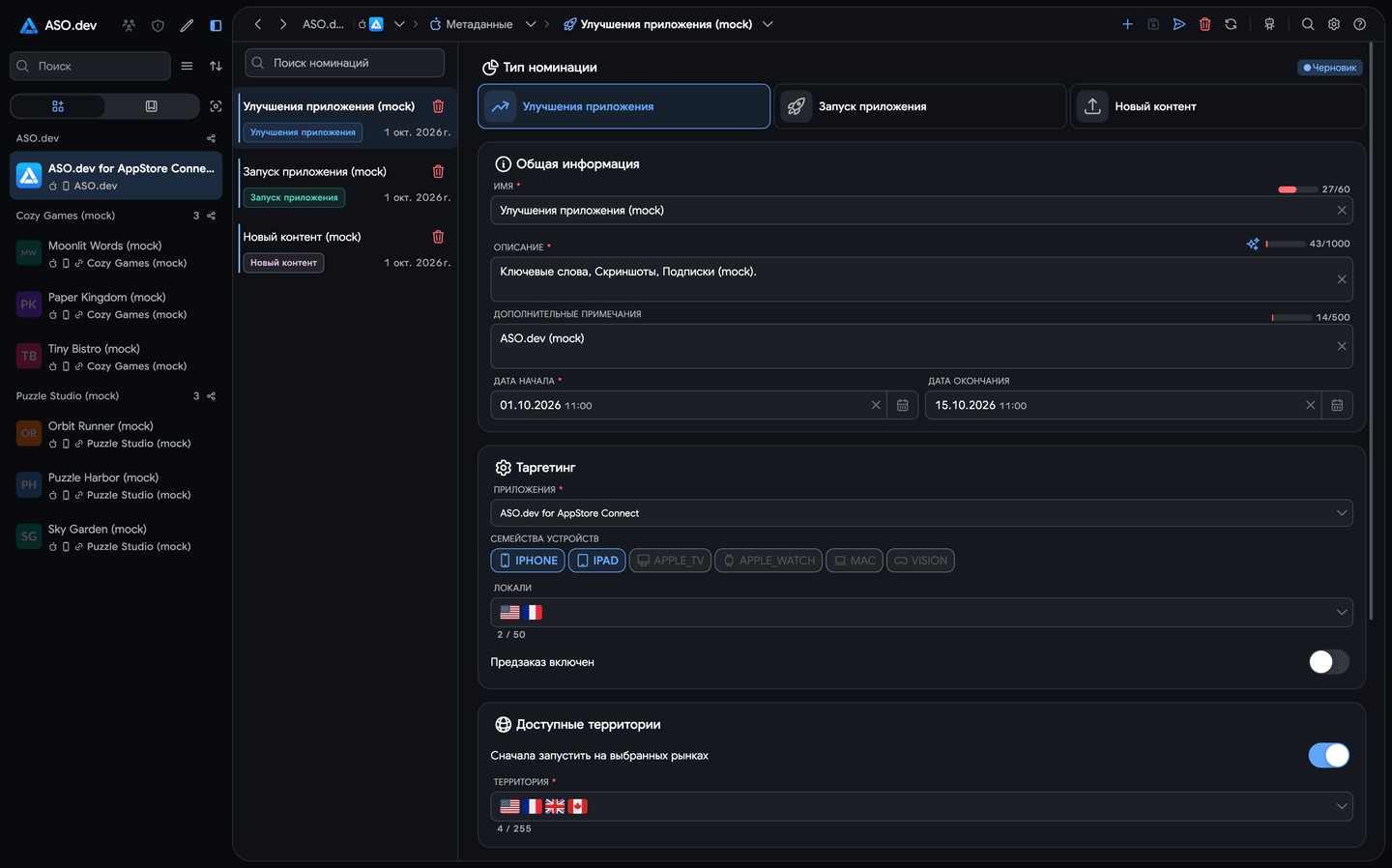Expand the ТЕРРИТОРИЯ dropdown
The image size is (1392, 868).
pos(921,806)
